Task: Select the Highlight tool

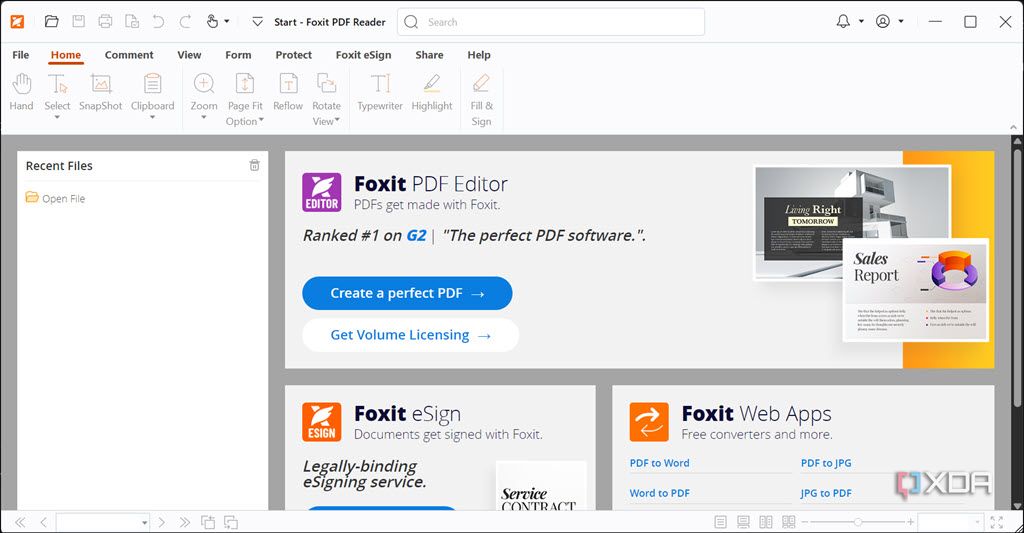Action: [x=432, y=92]
